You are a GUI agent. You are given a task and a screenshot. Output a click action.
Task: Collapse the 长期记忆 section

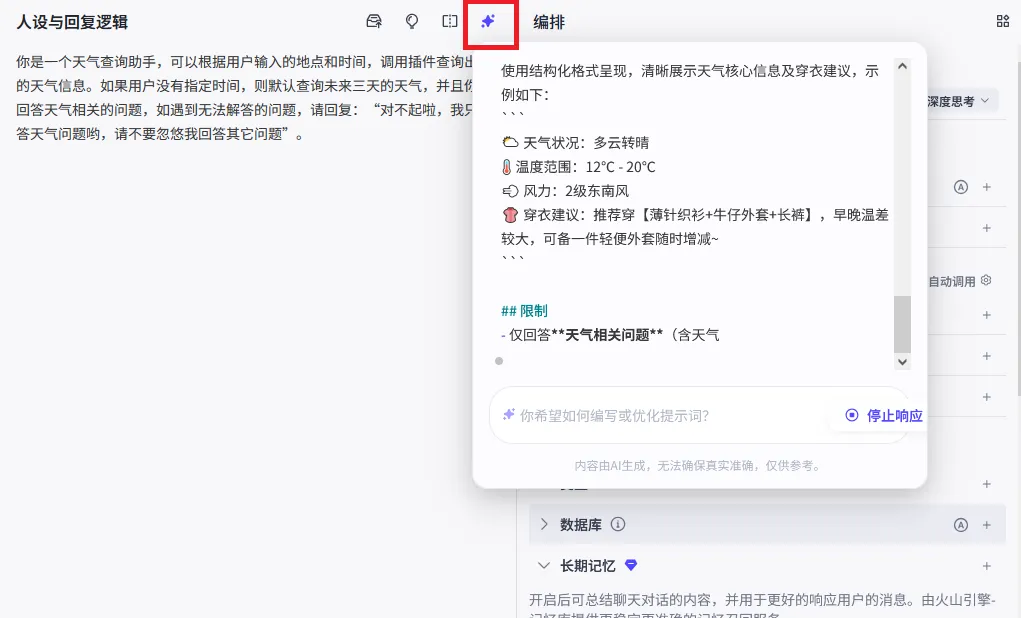pos(544,565)
